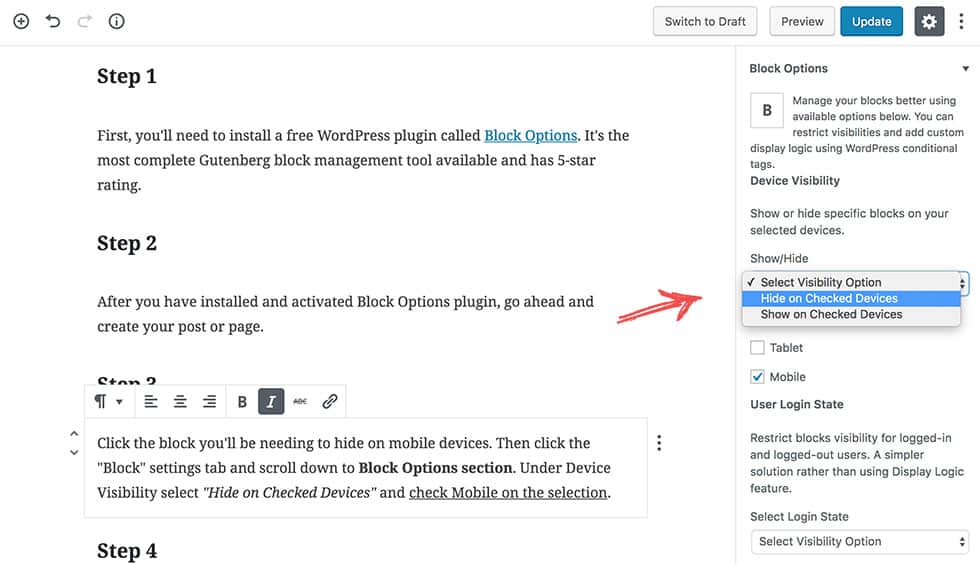Choose 'Show on Checked Devices' option
This screenshot has width=980, height=564.
[x=851, y=315]
